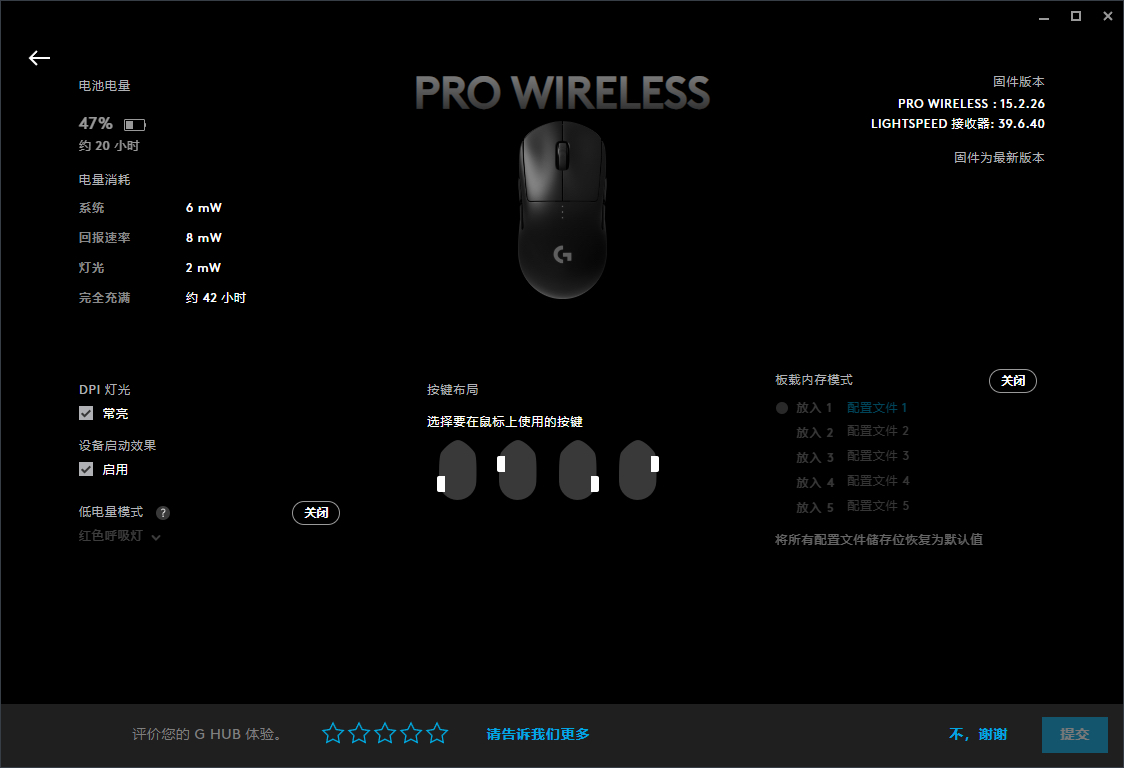Click the battery level icon next to 47%
This screenshot has height=768, width=1124.
coord(135,125)
